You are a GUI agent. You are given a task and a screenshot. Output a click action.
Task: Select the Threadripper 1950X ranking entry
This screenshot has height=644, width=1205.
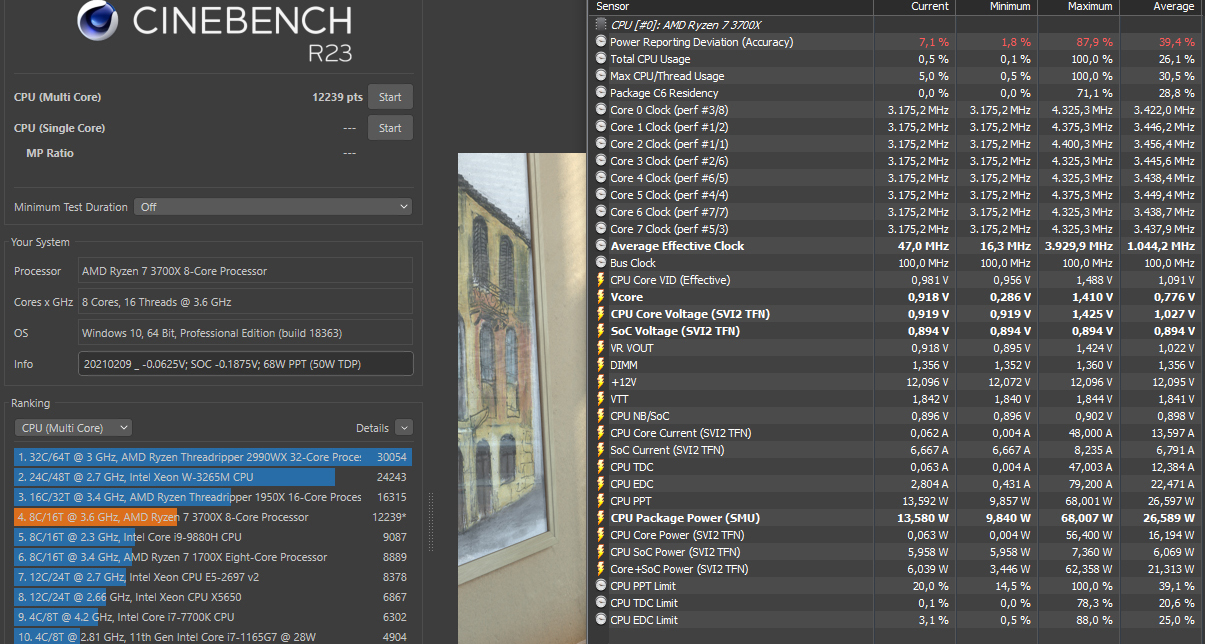213,497
